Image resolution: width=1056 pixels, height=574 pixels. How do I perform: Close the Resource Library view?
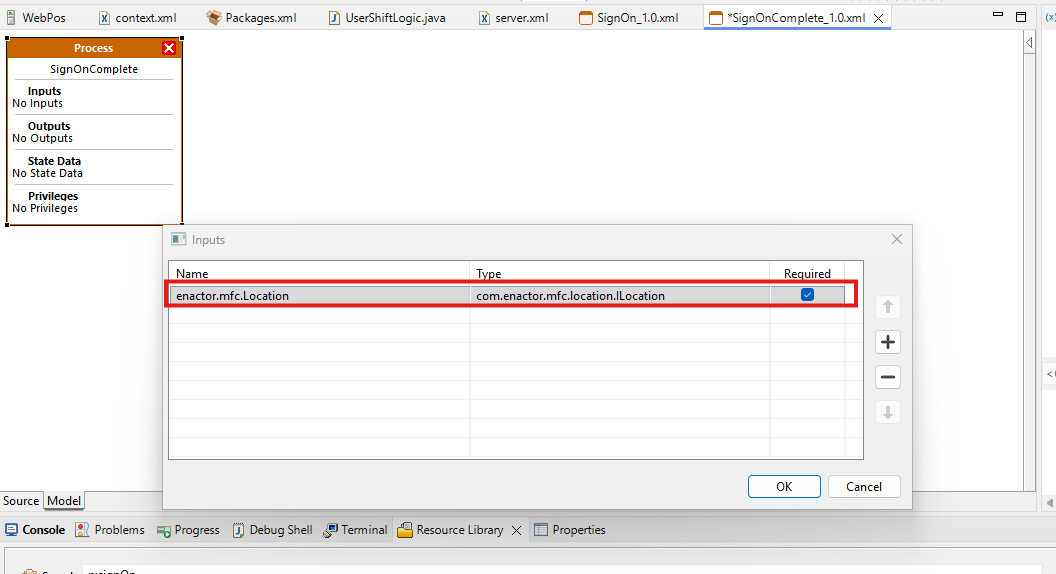[x=517, y=530]
